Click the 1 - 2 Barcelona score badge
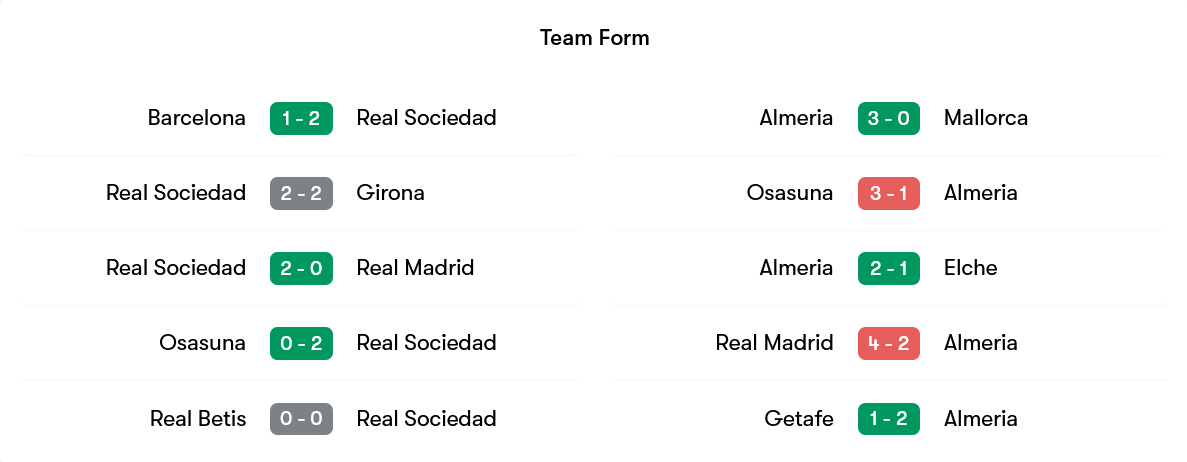Viewport: 1187px width, 462px height. click(x=301, y=118)
